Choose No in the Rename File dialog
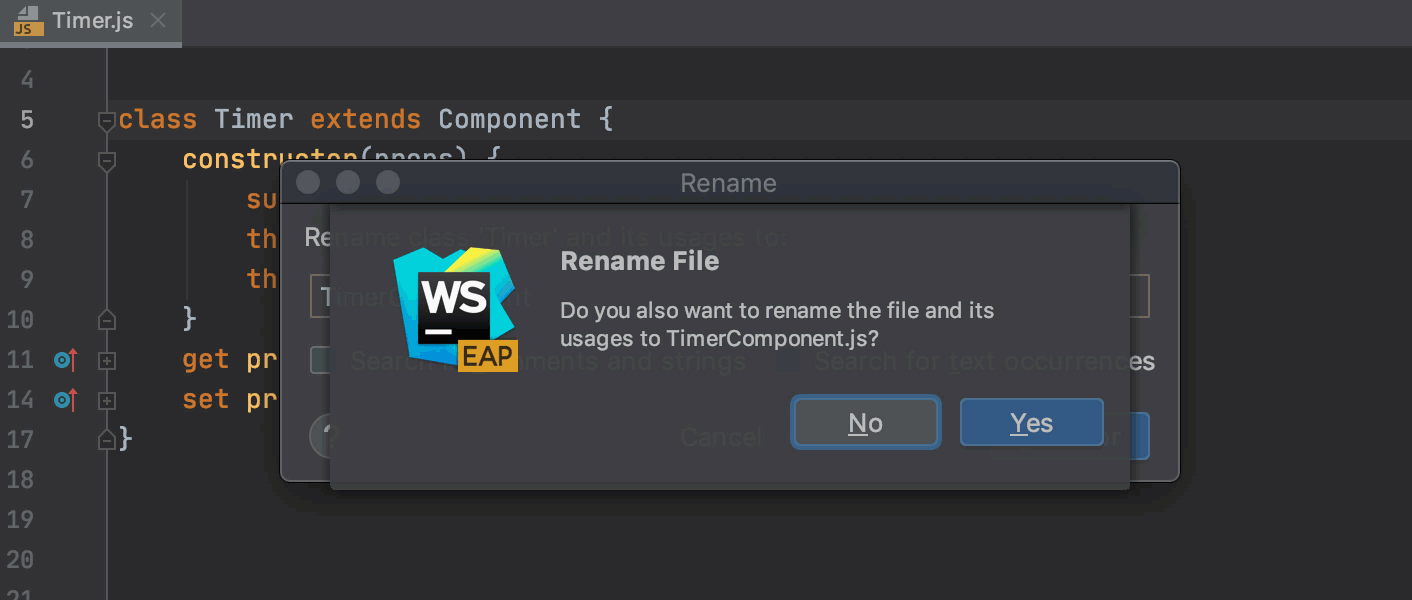 click(865, 423)
